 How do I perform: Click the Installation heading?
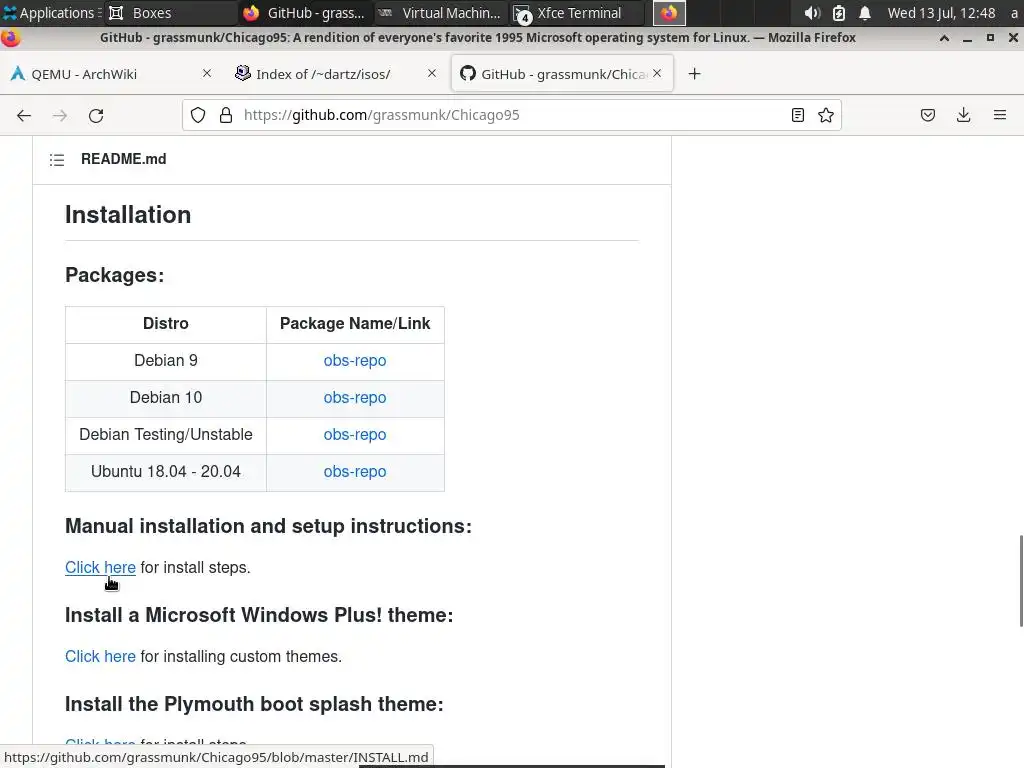128,215
